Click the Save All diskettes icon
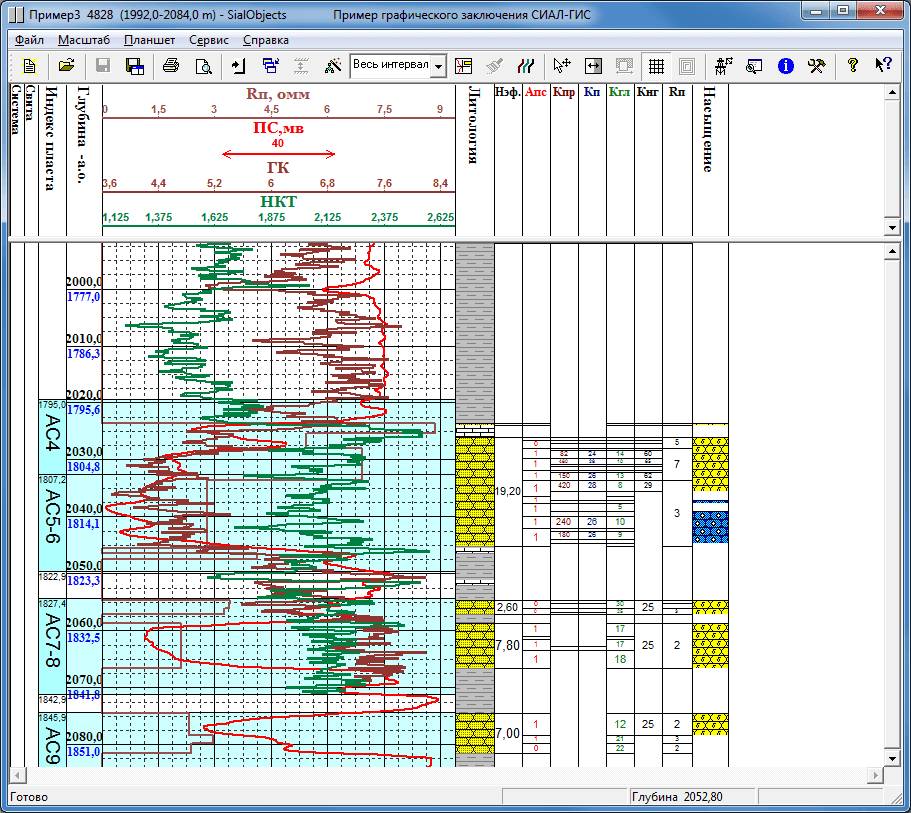Image resolution: width=911 pixels, height=813 pixels. (134, 66)
